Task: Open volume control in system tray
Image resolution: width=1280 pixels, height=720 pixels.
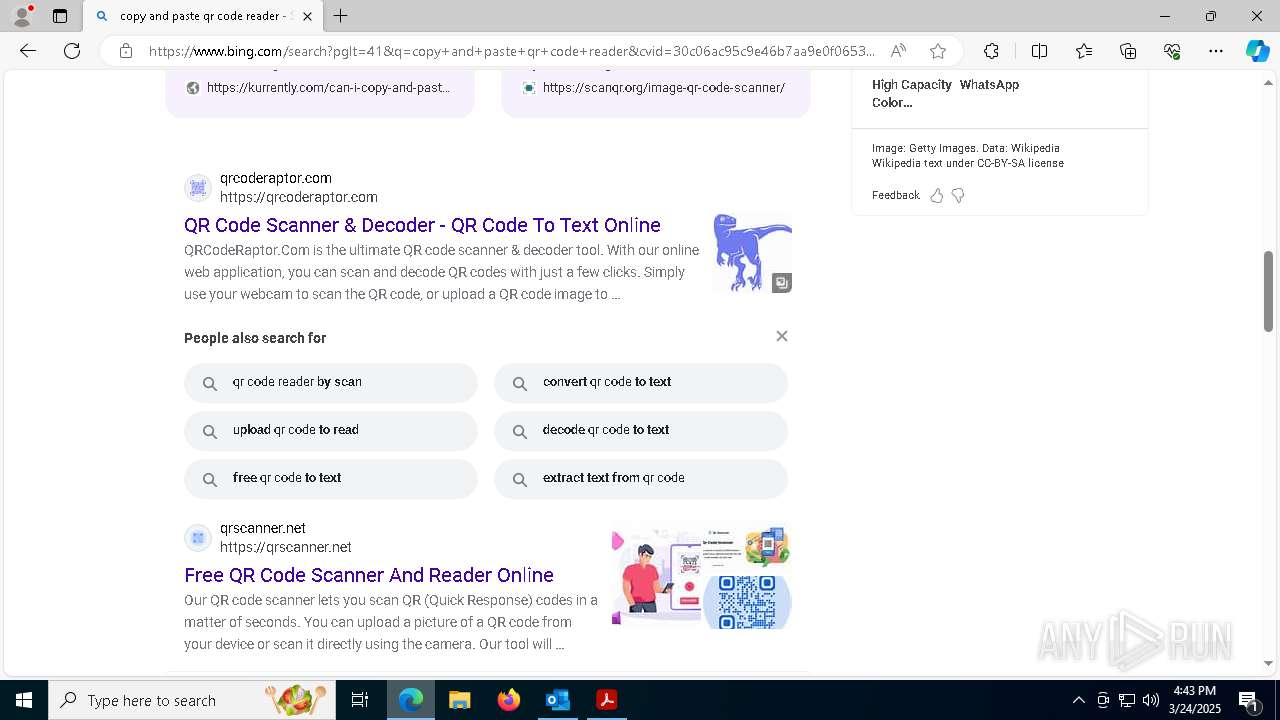Action: [x=1150, y=700]
